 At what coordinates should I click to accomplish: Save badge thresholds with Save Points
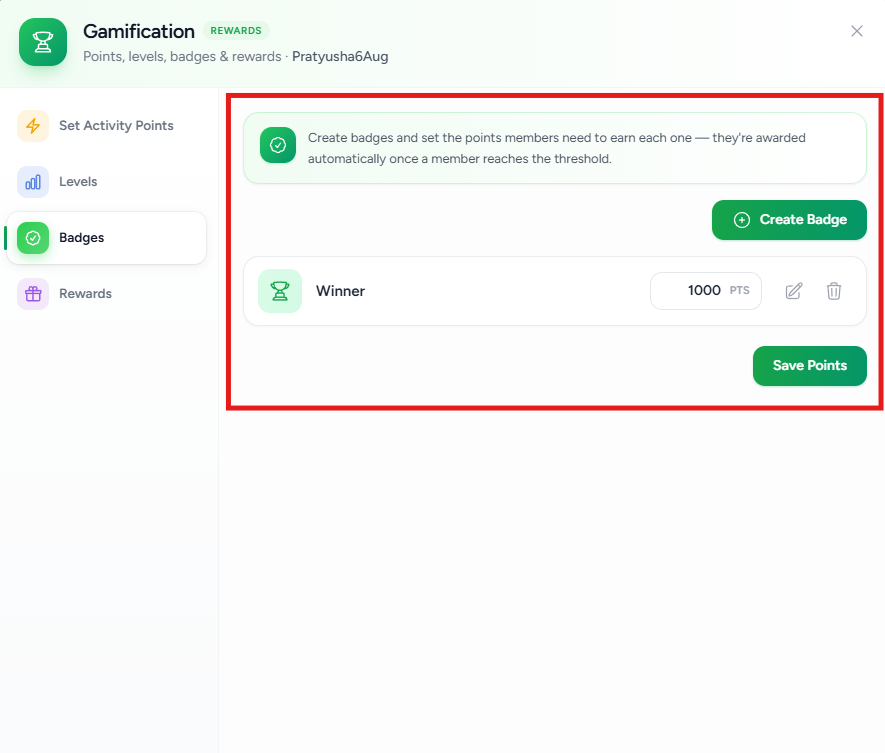tap(809, 366)
